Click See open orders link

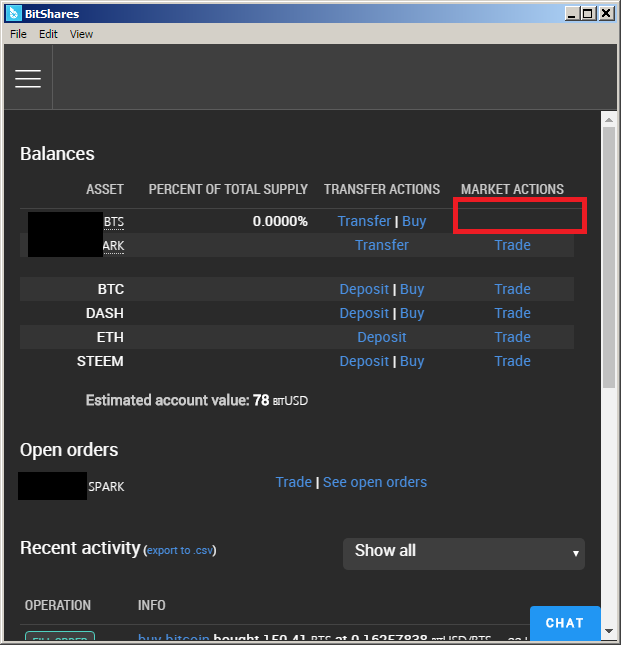coord(375,482)
